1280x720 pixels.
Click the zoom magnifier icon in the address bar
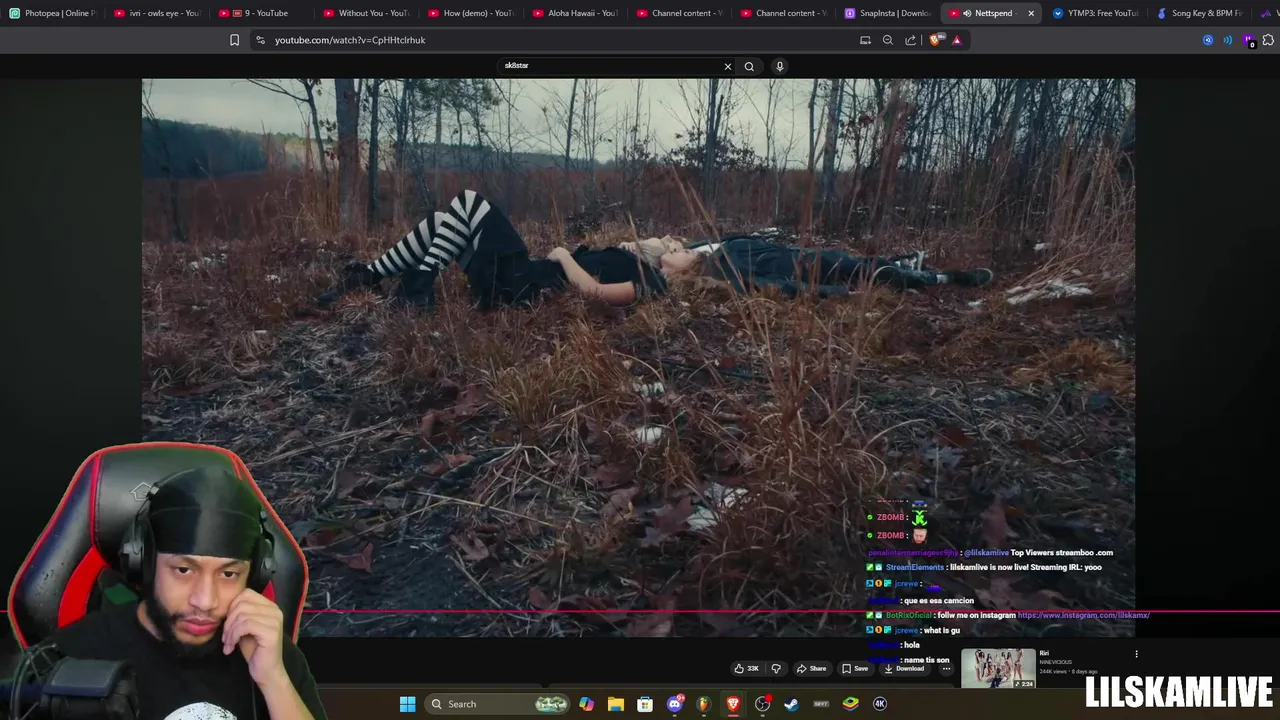(x=887, y=40)
